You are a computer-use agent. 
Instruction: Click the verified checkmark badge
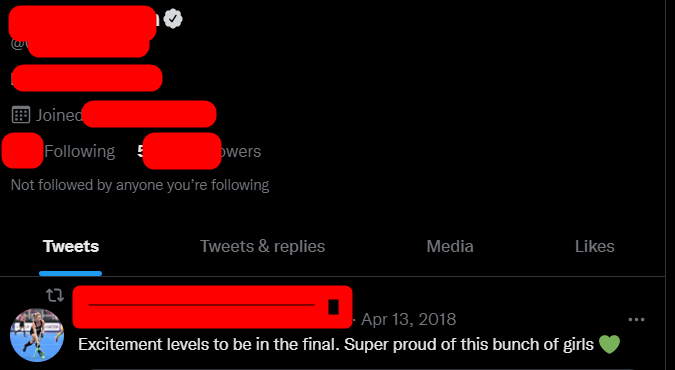coord(173,19)
